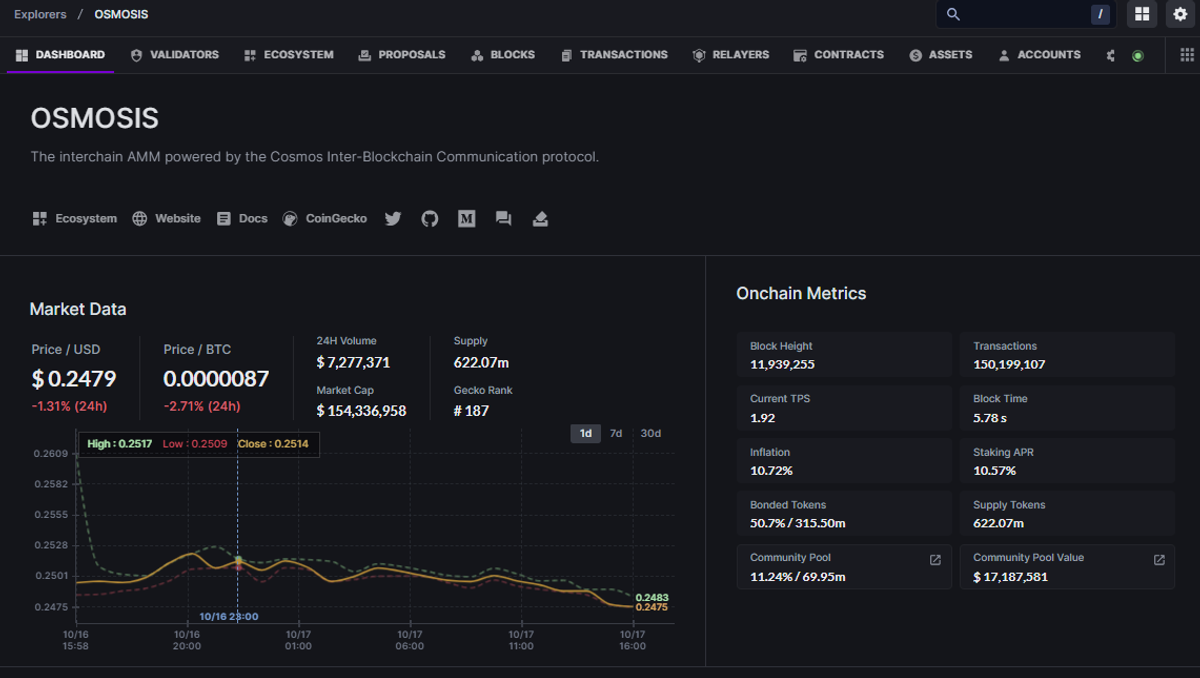The height and width of the screenshot is (678, 1200).
Task: Open the GitHub repository icon
Action: pyautogui.click(x=430, y=218)
